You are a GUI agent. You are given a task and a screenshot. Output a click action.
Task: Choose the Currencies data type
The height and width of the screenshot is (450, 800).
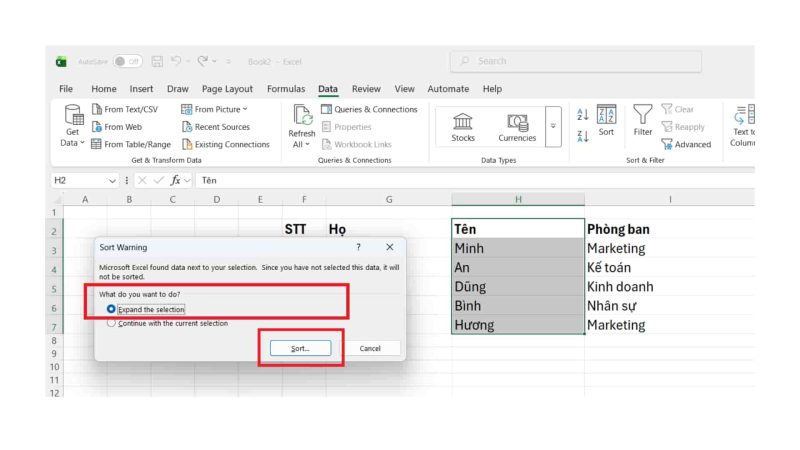click(x=517, y=127)
